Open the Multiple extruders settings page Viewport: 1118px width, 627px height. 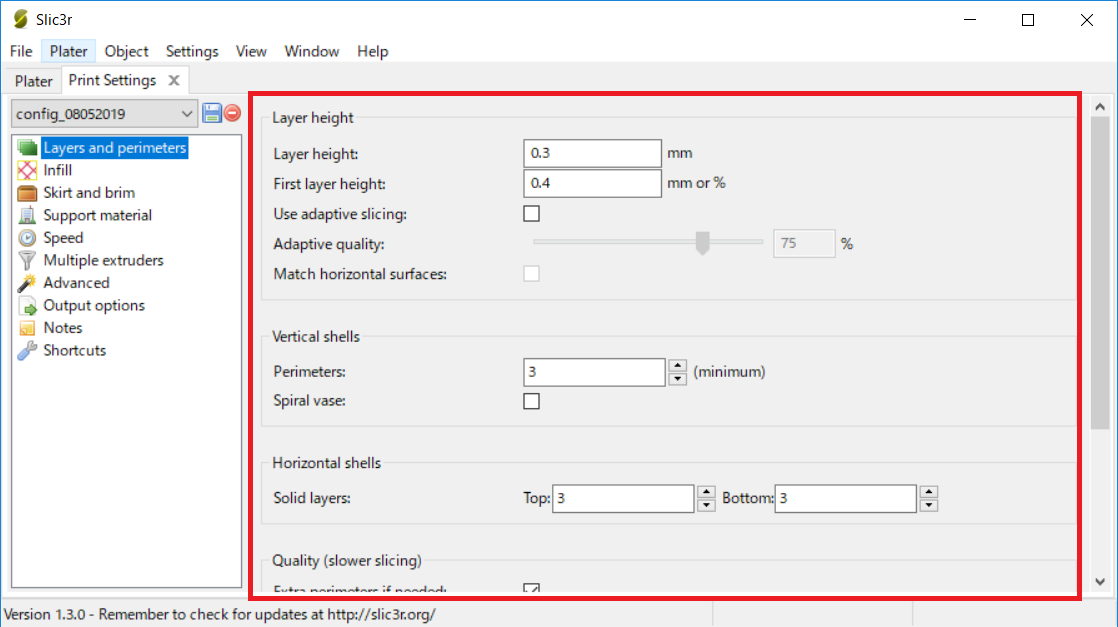point(103,260)
